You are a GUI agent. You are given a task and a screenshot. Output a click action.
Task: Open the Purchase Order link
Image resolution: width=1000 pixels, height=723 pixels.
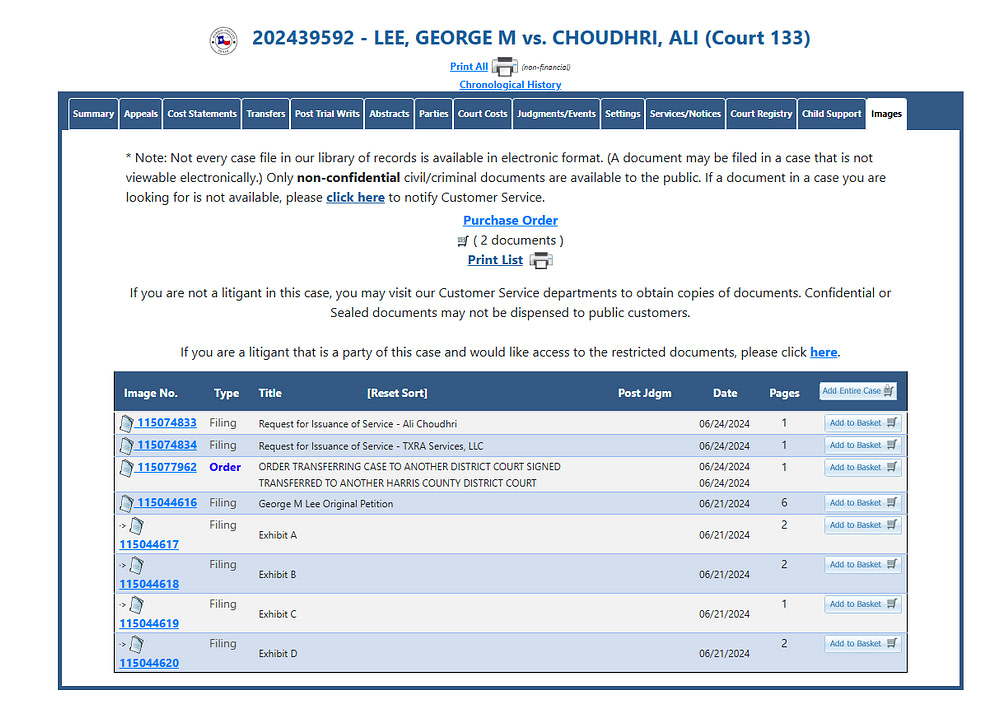[510, 221]
